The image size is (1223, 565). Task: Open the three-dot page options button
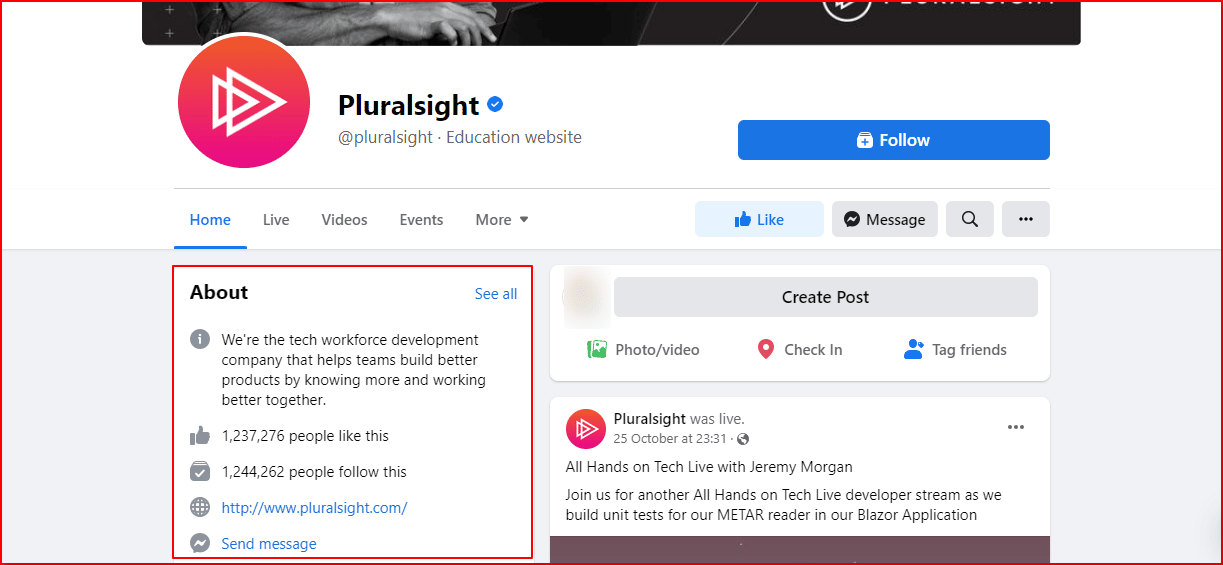tap(1026, 219)
